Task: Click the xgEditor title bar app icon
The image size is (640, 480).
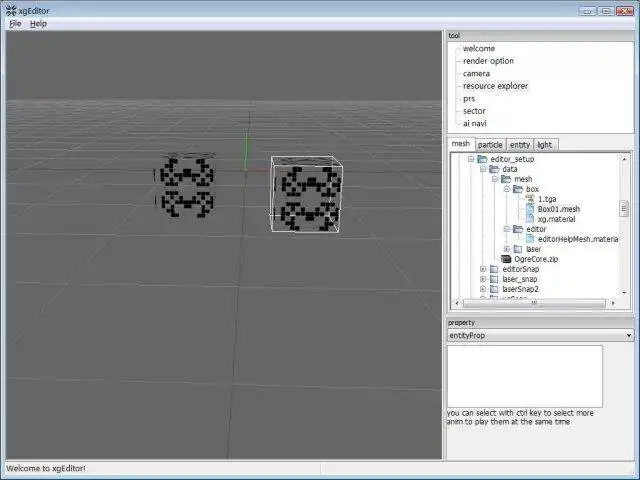Action: click(11, 11)
